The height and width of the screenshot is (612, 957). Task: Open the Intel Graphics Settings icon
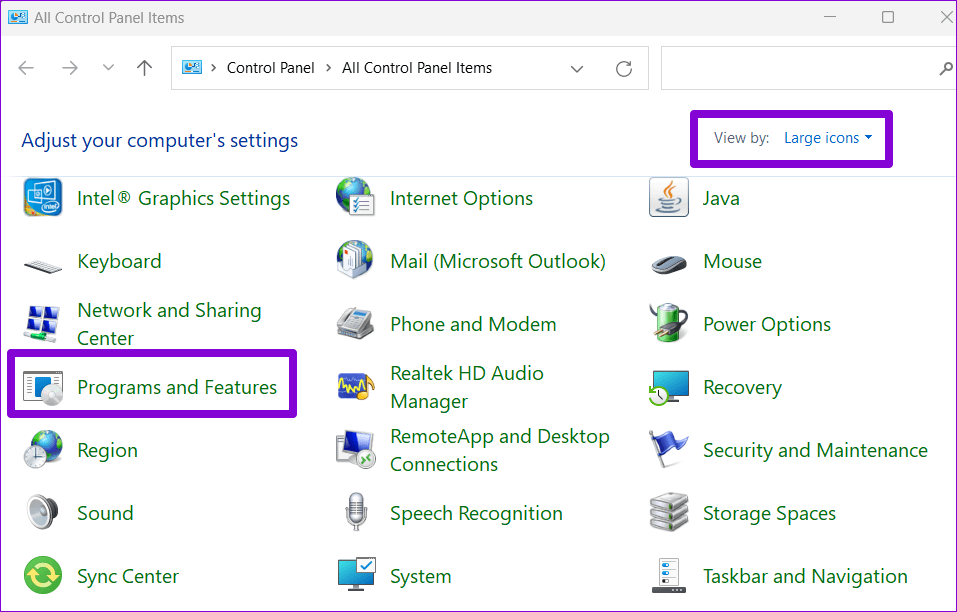tap(43, 198)
